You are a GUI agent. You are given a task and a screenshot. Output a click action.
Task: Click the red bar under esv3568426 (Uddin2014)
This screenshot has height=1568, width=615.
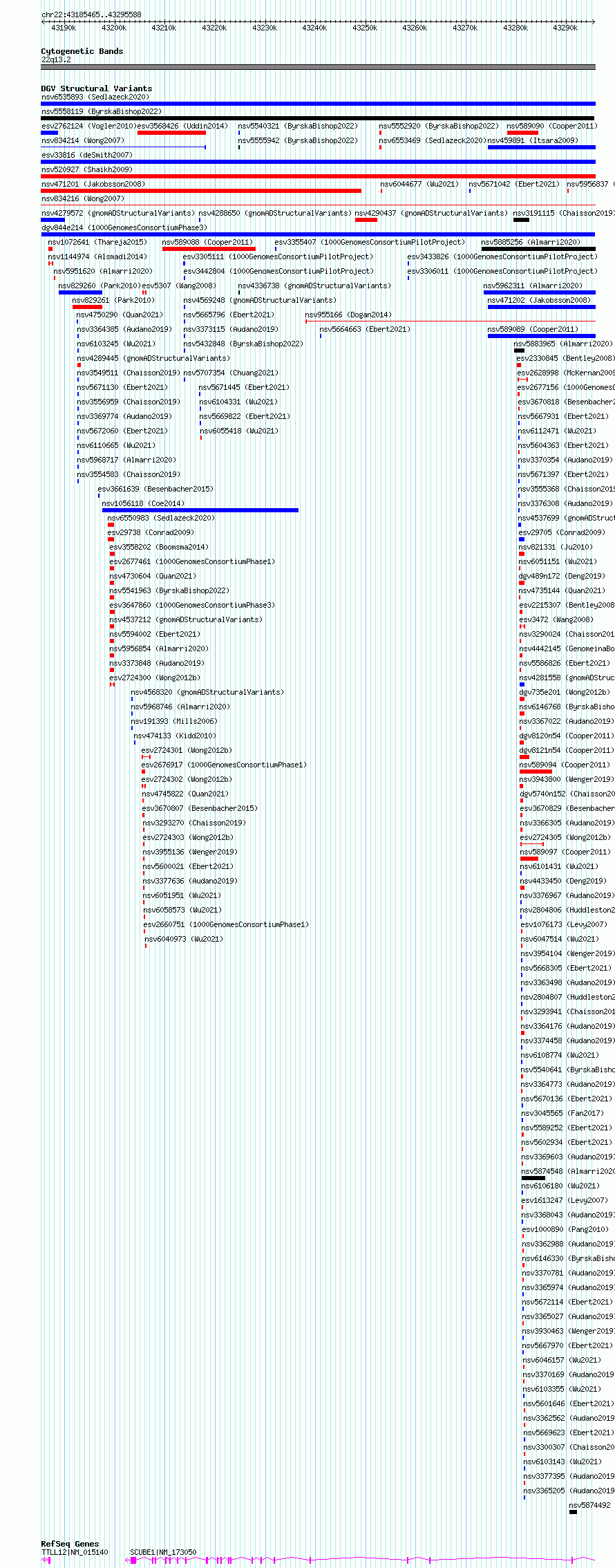coord(171,133)
